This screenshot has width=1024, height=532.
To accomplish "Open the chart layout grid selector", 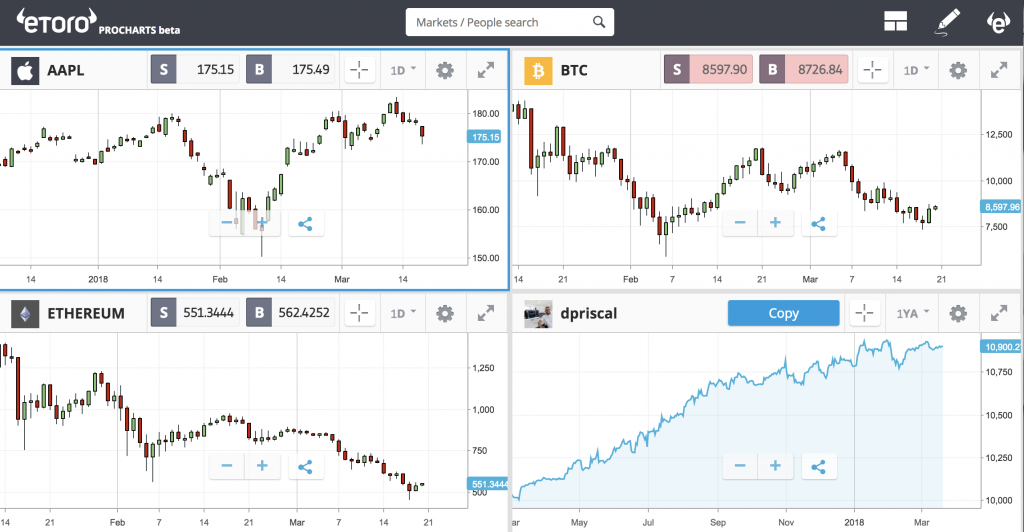I will tap(895, 22).
